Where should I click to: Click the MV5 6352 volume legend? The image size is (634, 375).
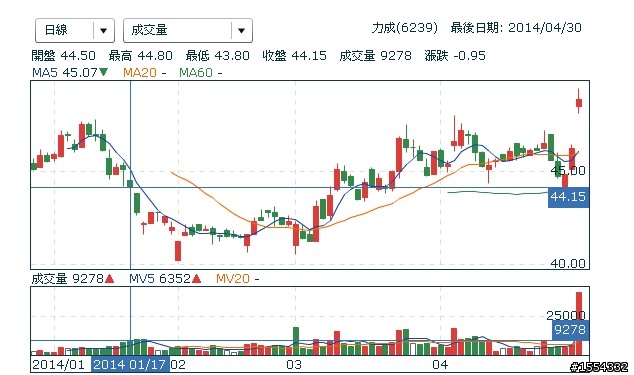point(160,279)
